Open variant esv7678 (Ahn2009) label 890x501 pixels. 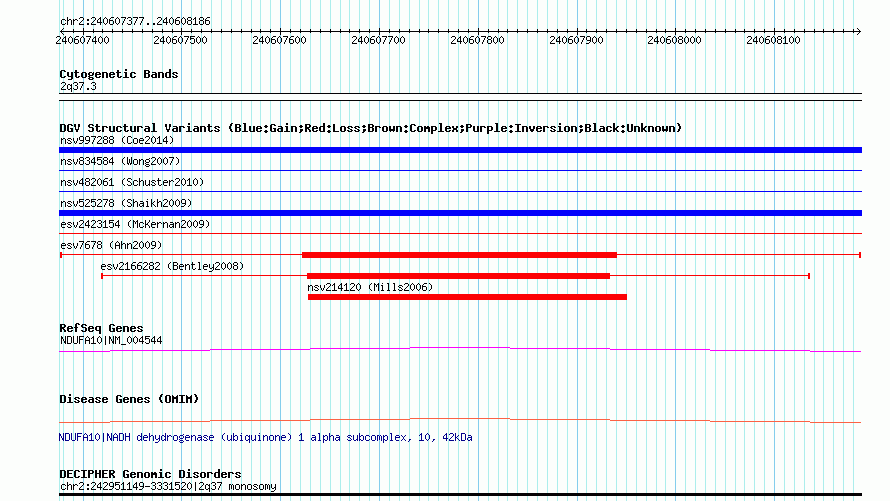pyautogui.click(x=111, y=245)
